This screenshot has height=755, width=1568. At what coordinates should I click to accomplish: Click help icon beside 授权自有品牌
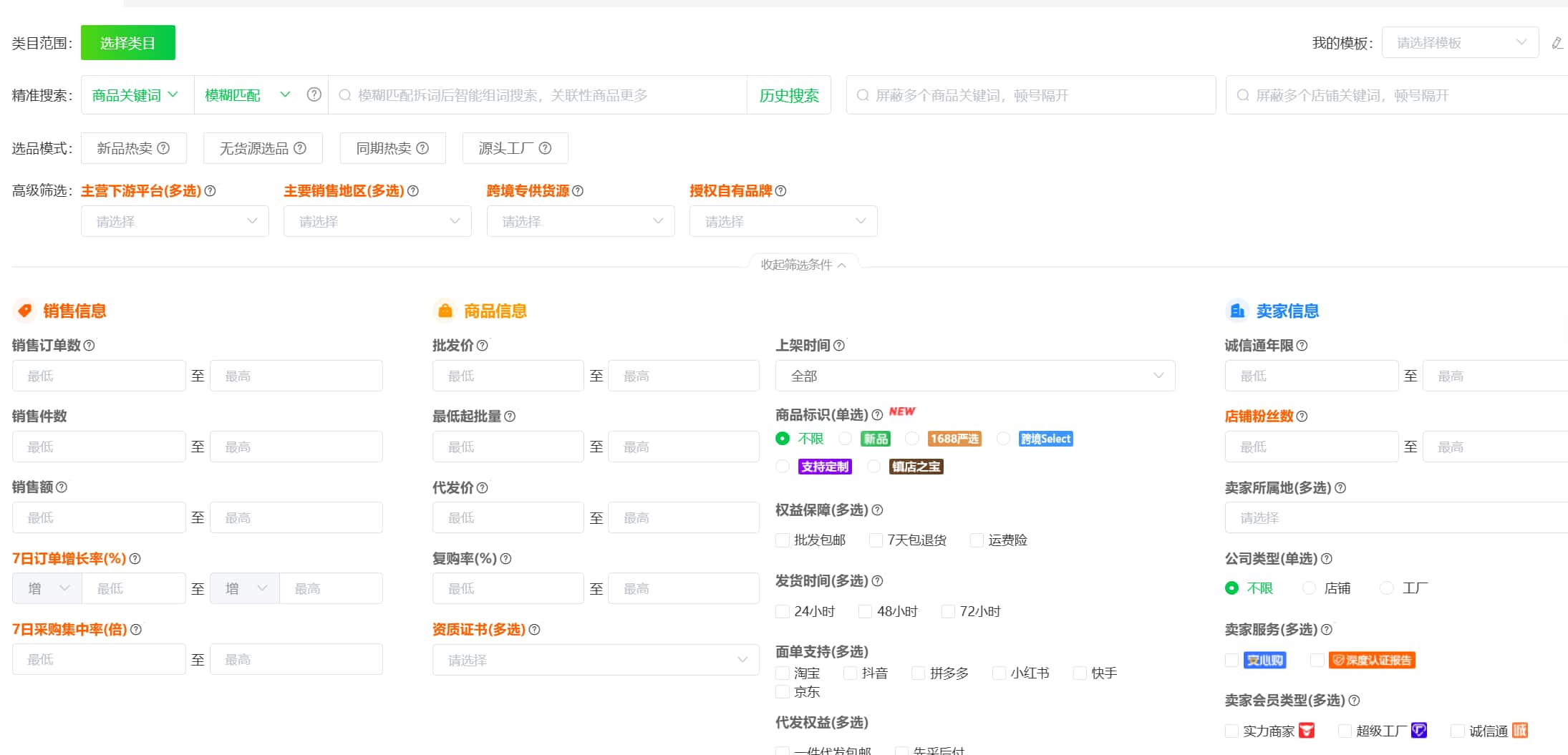[780, 191]
